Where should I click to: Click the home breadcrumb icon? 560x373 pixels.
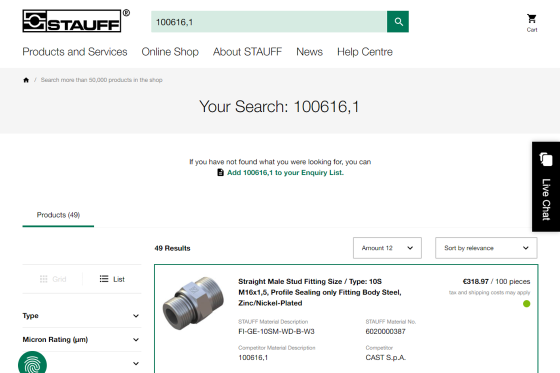[x=26, y=80]
